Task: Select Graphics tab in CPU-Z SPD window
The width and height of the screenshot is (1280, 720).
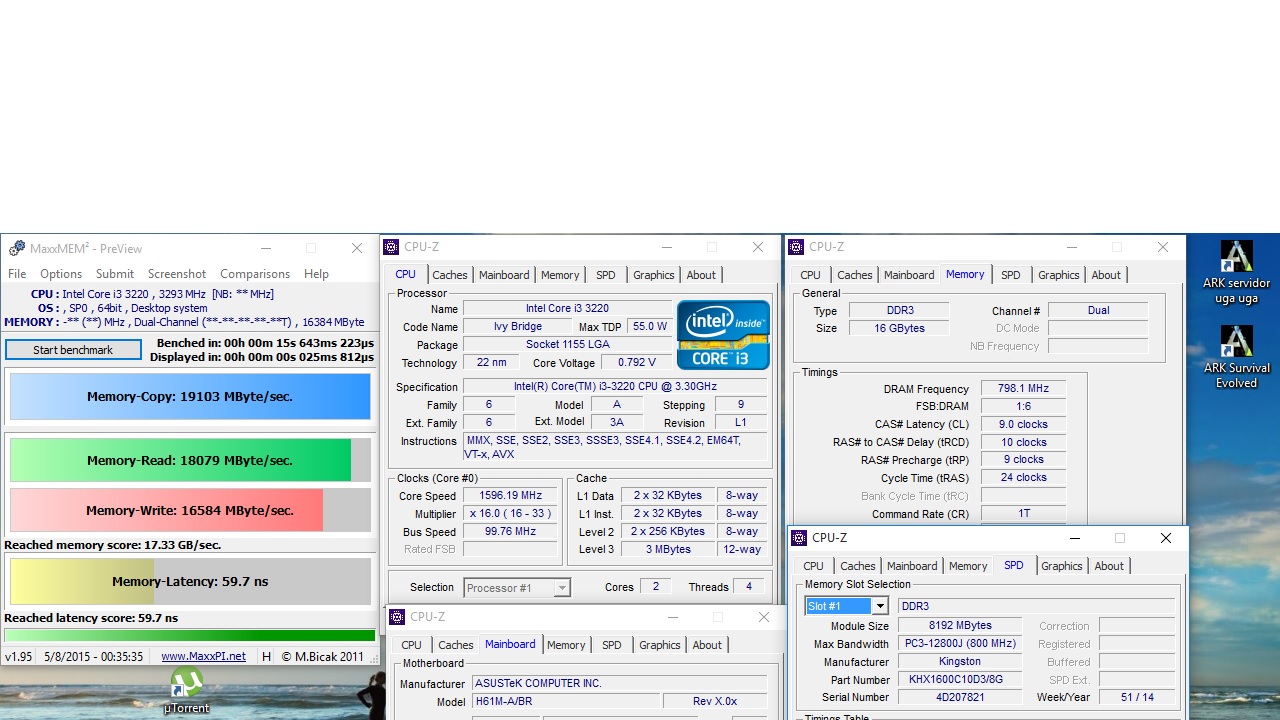Action: (1062, 566)
